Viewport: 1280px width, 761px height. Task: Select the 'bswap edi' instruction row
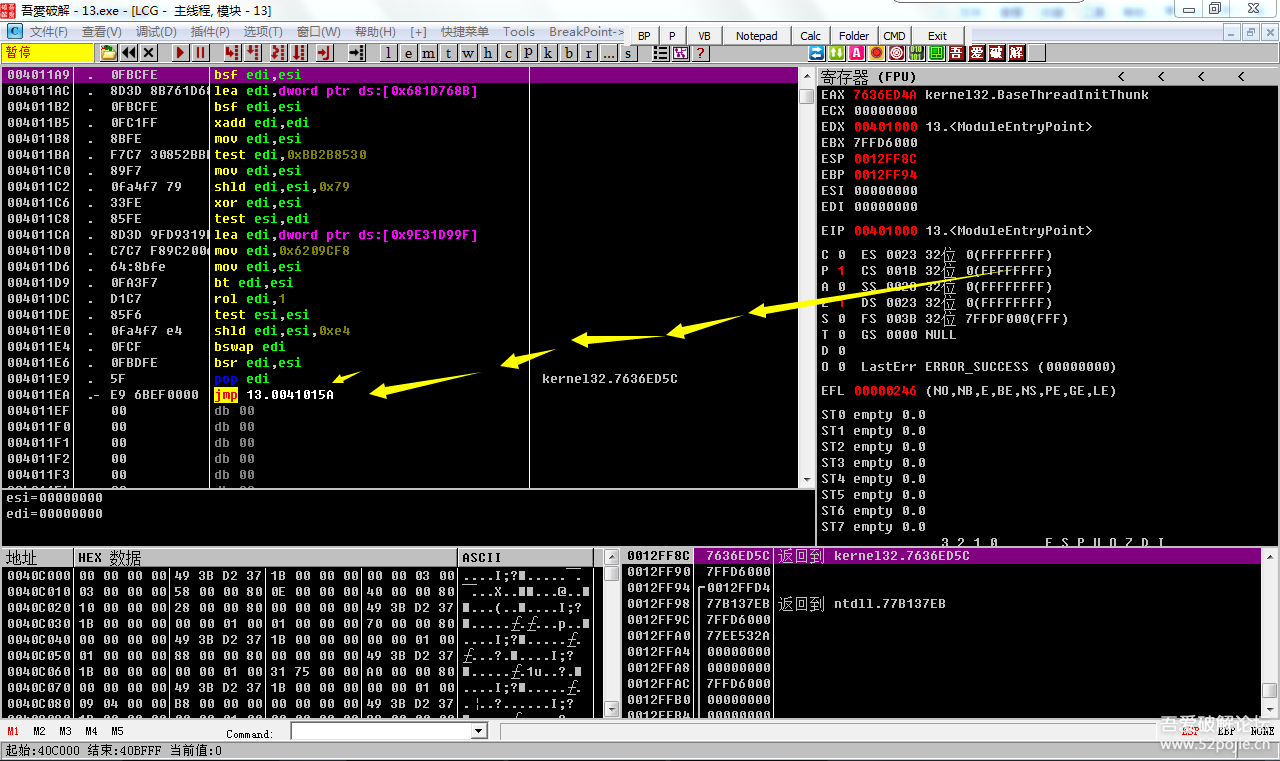(400, 347)
